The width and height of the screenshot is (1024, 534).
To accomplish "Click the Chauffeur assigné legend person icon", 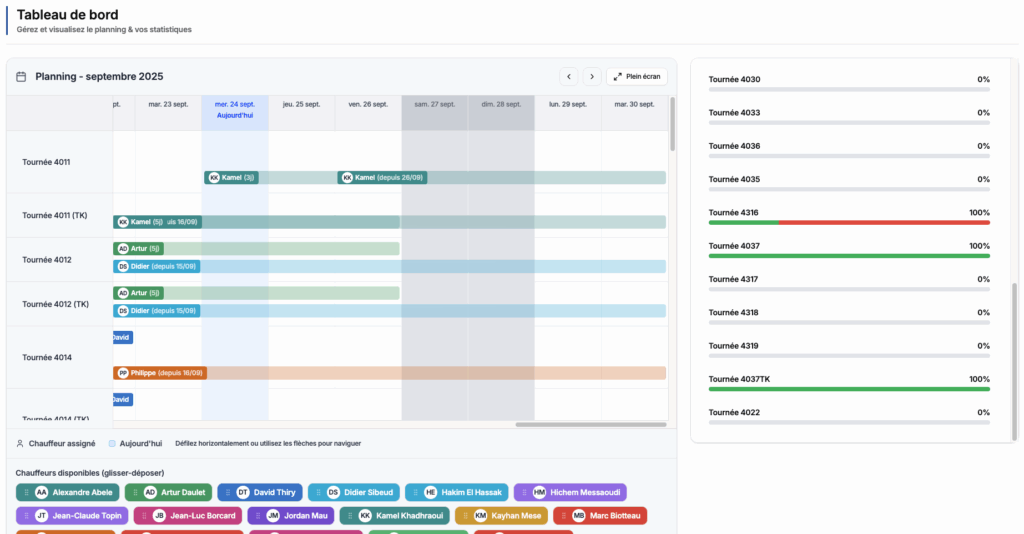I will (20, 443).
